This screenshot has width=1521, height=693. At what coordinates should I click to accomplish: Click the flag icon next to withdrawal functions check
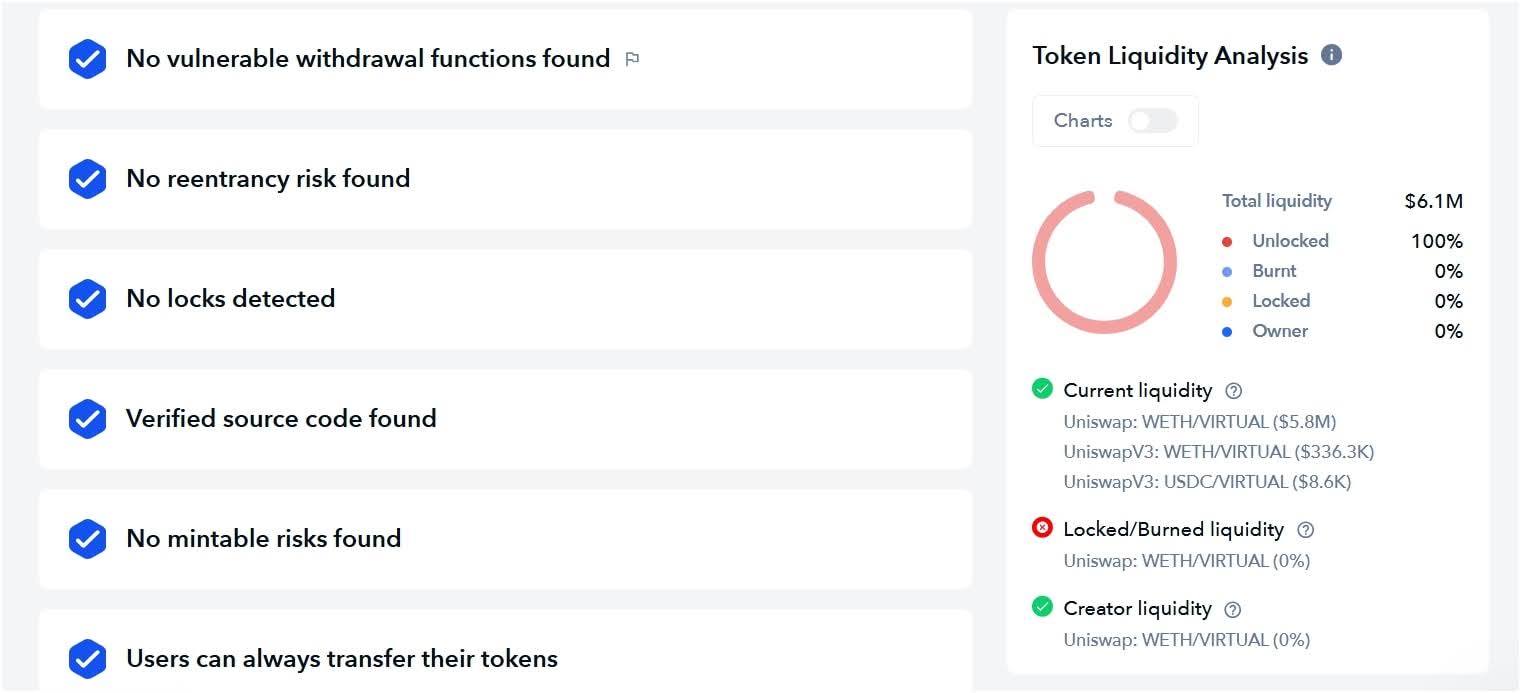coord(632,59)
